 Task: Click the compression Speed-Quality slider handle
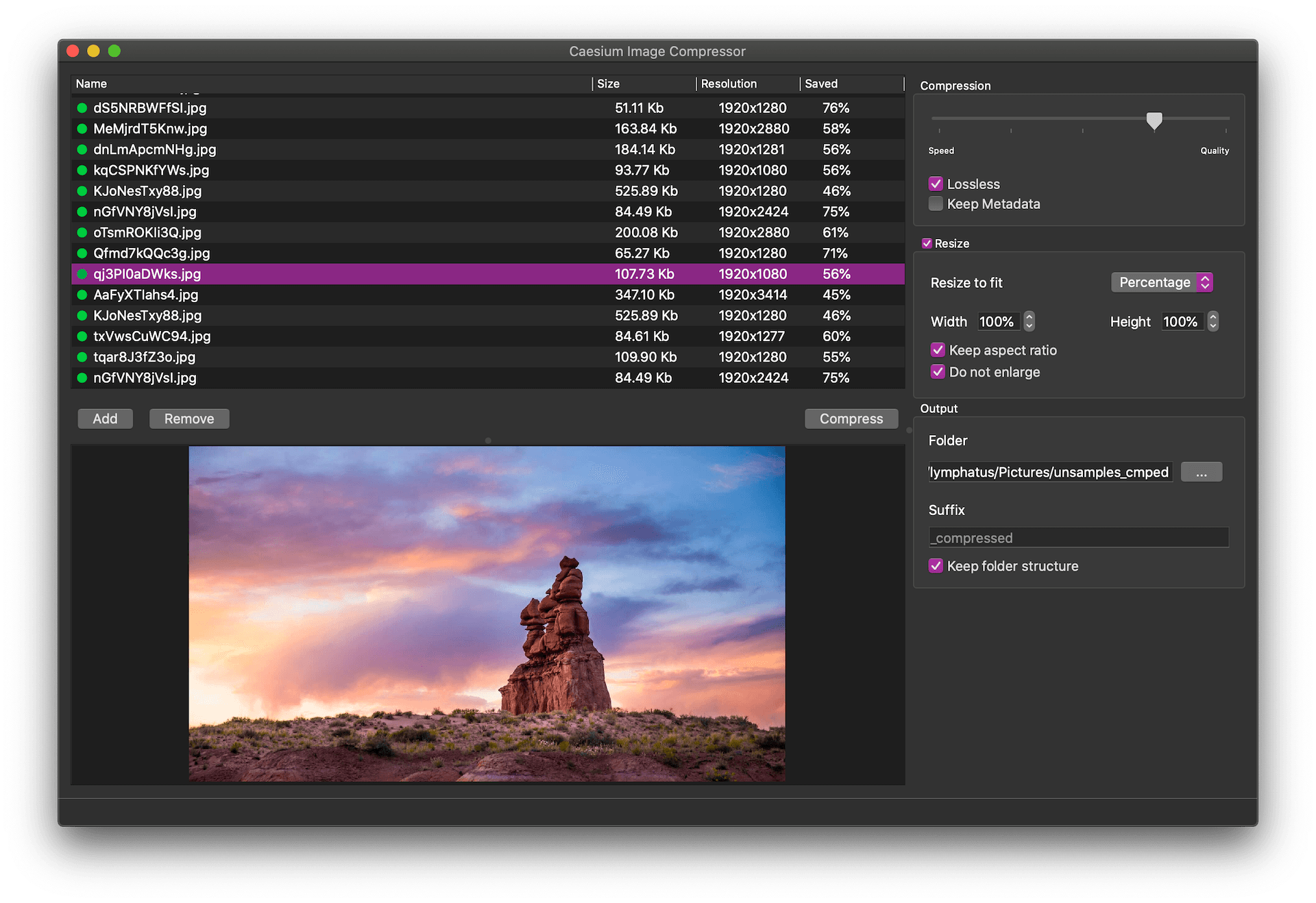click(1154, 121)
